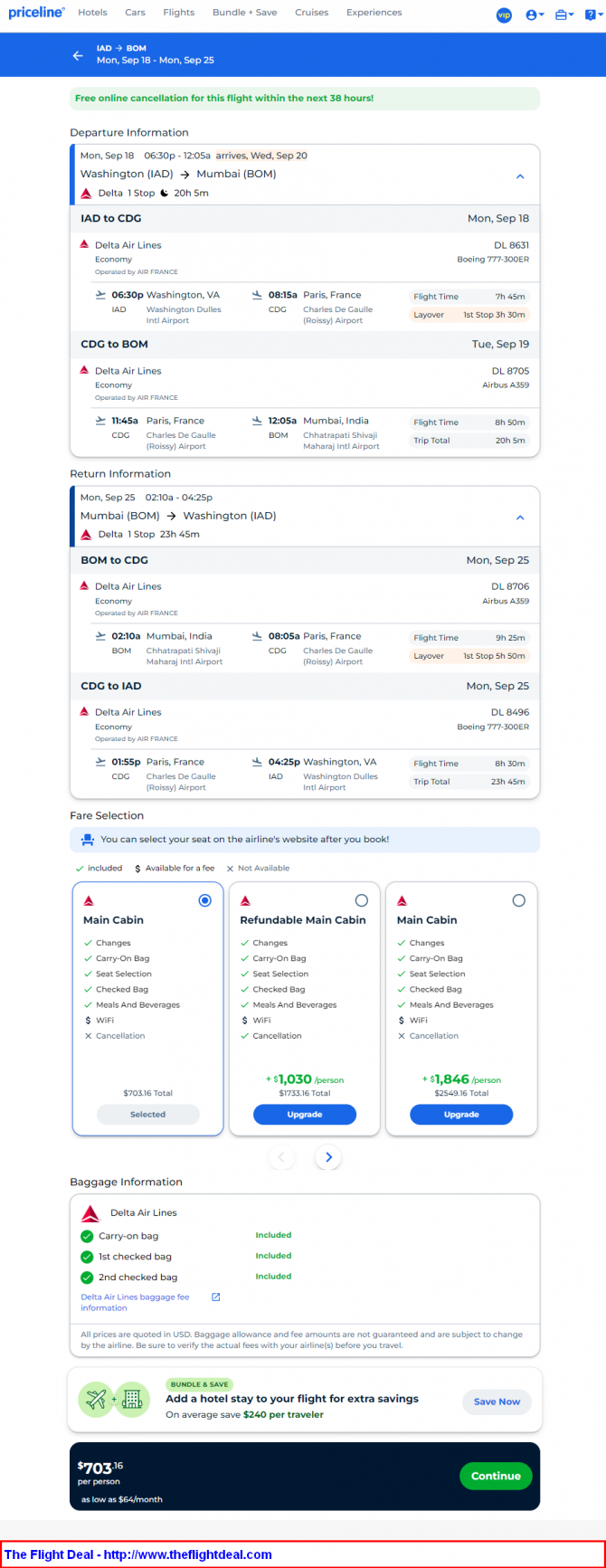
Task: Click takeoff icon beside 11:45a Paris
Action: pyautogui.click(x=100, y=421)
